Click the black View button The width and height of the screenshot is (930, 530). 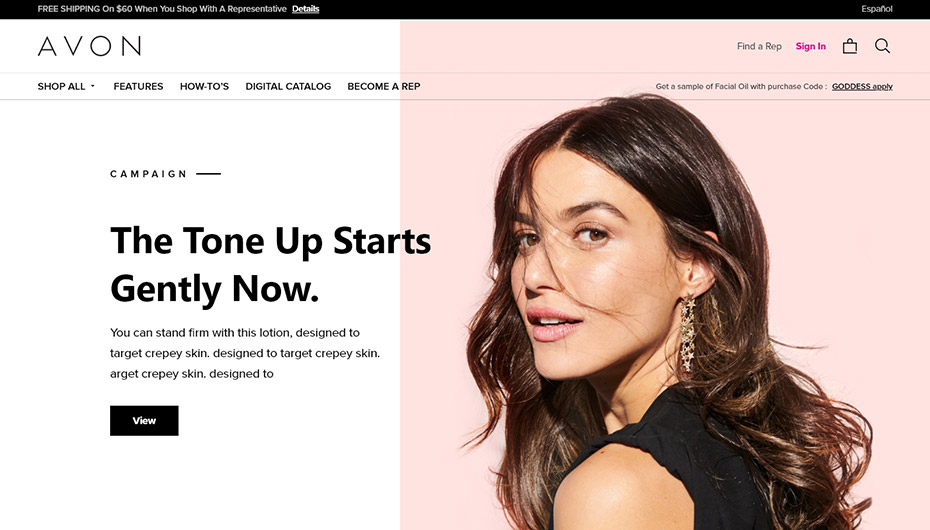coord(144,421)
